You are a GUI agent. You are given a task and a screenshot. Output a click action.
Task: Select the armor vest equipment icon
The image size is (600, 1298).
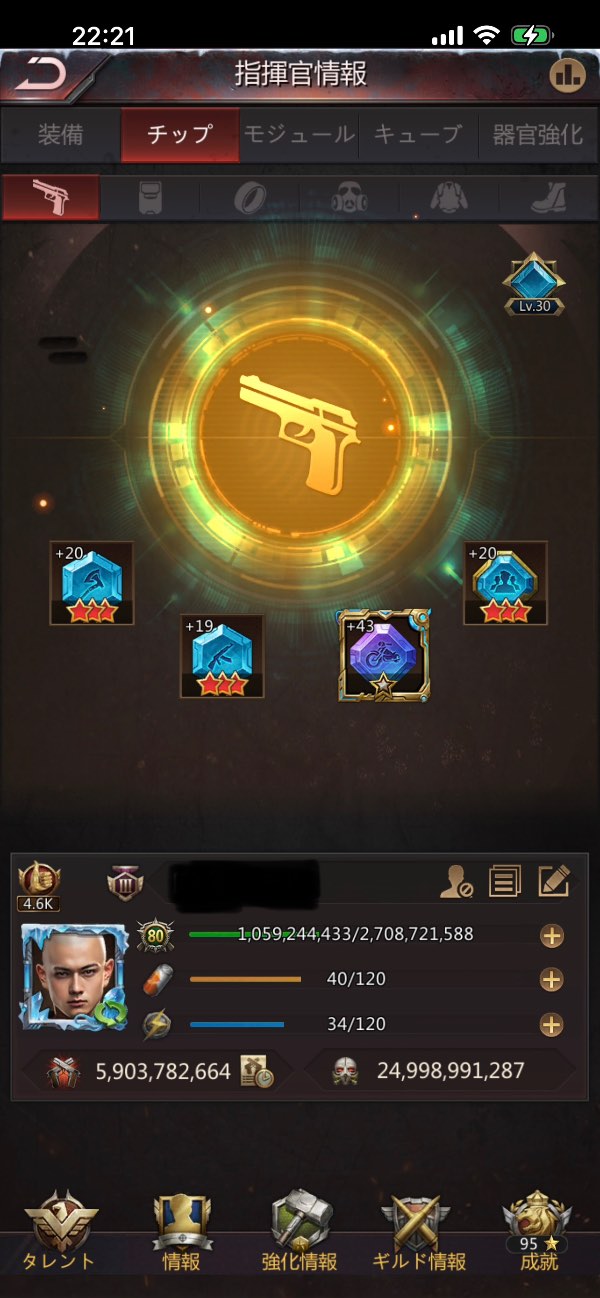150,197
